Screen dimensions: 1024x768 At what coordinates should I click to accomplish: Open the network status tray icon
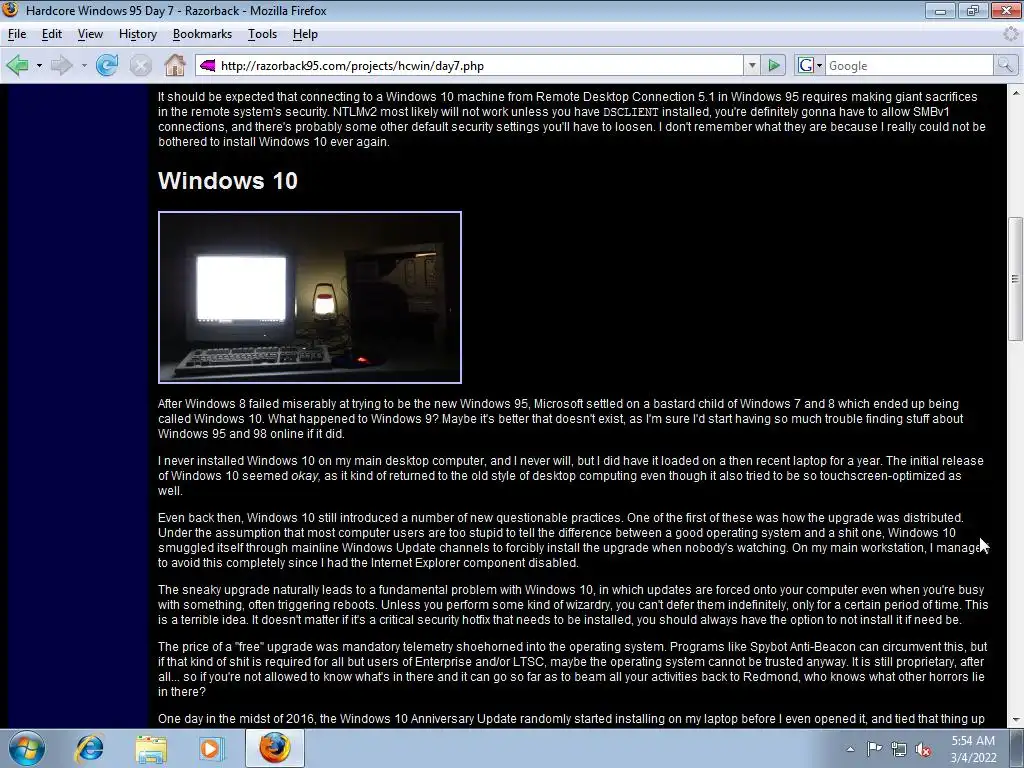(899, 749)
